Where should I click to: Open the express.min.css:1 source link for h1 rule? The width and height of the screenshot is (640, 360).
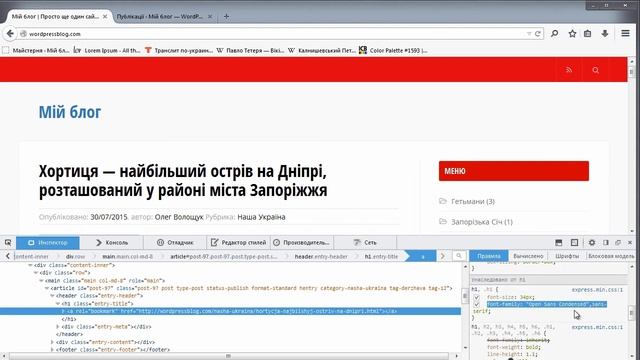tap(597, 289)
